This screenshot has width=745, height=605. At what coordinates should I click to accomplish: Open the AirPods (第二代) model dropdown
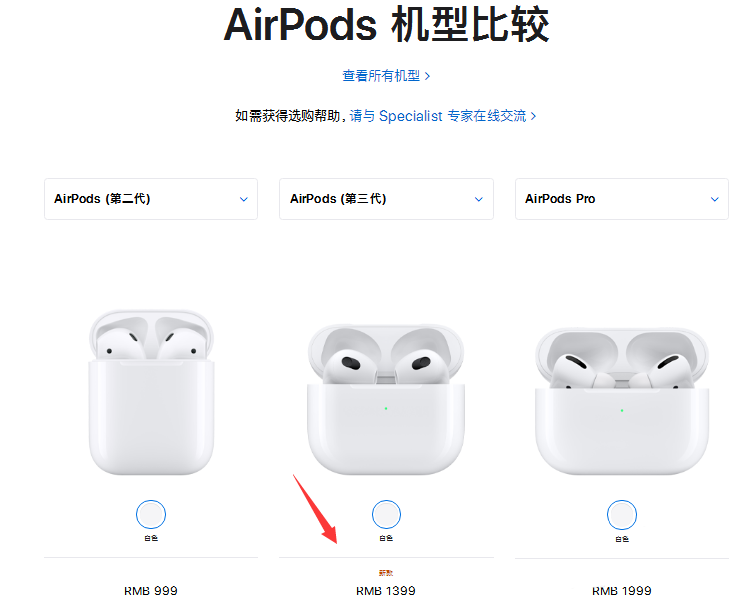[151, 199]
